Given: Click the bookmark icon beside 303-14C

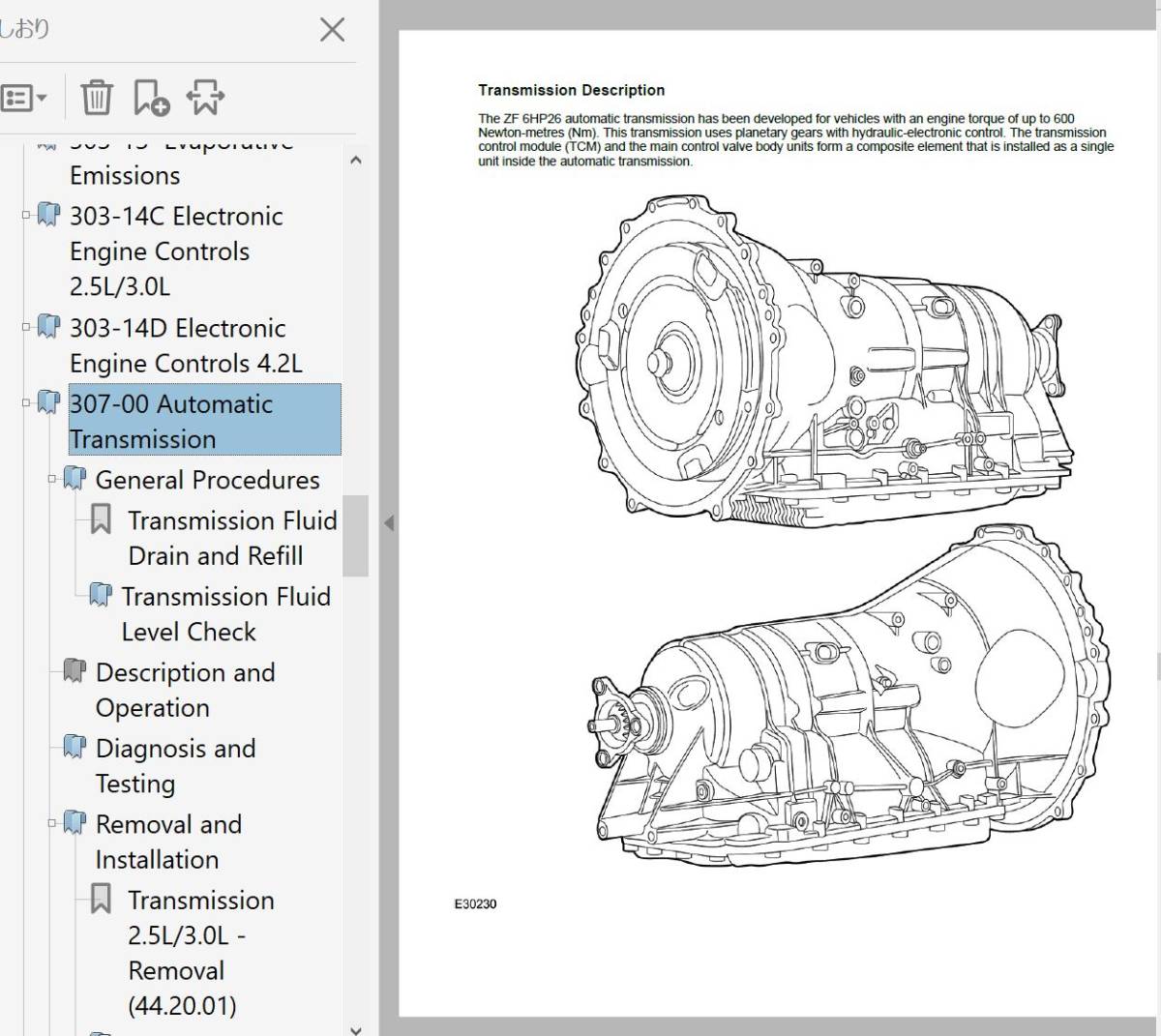Looking at the screenshot, I should [48, 215].
